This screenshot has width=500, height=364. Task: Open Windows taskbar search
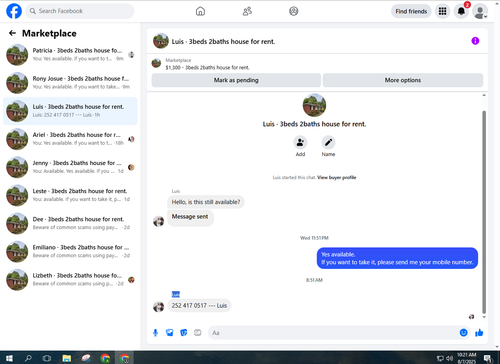click(28, 358)
